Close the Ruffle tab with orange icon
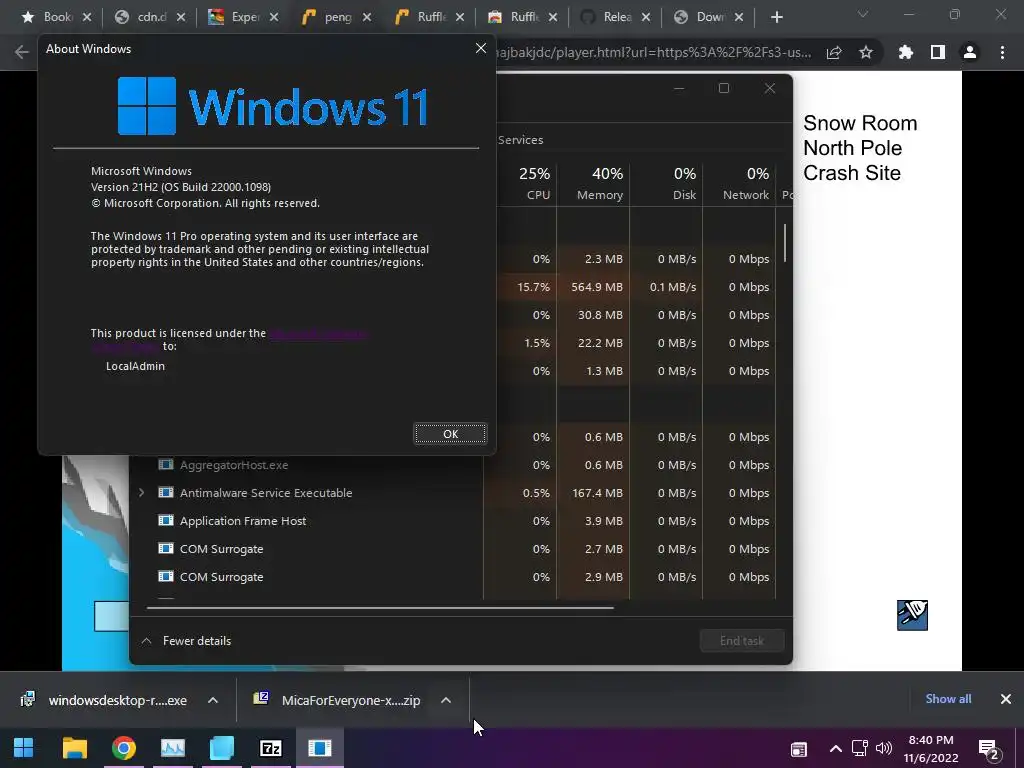 tap(460, 17)
